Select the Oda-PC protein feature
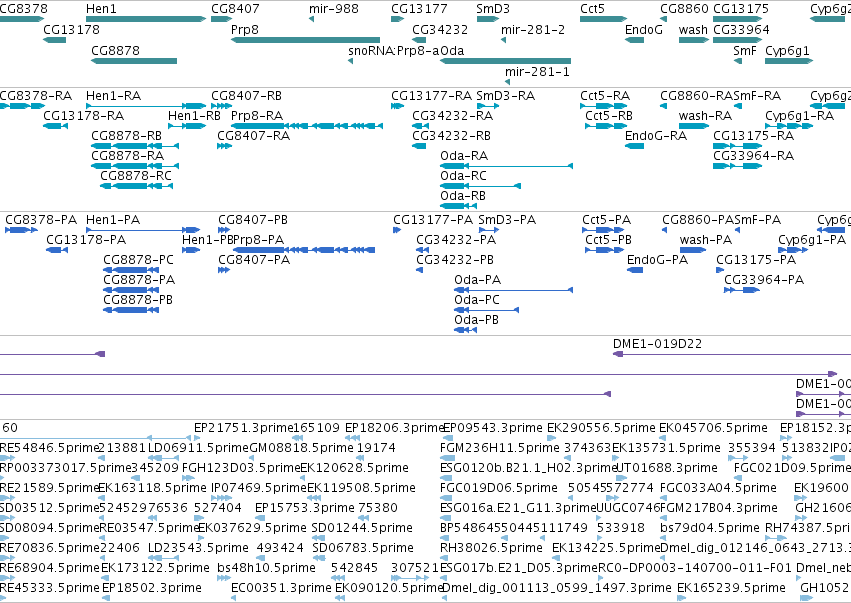 click(x=487, y=310)
